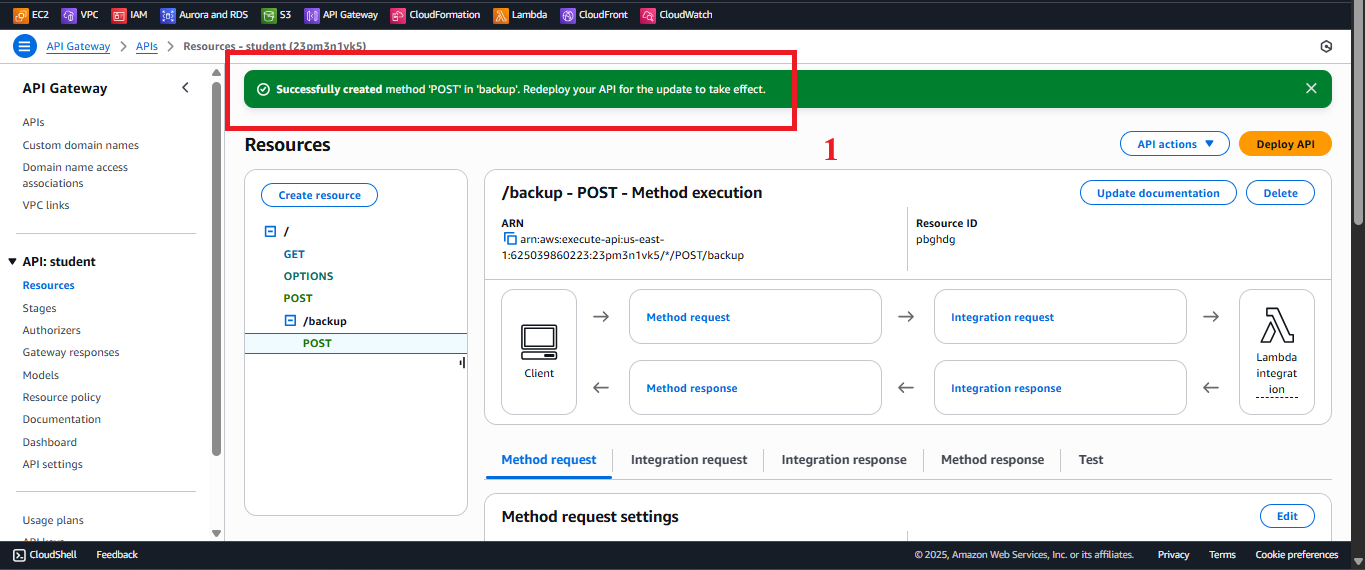Open Gateway responses in sidebar

pyautogui.click(x=71, y=352)
